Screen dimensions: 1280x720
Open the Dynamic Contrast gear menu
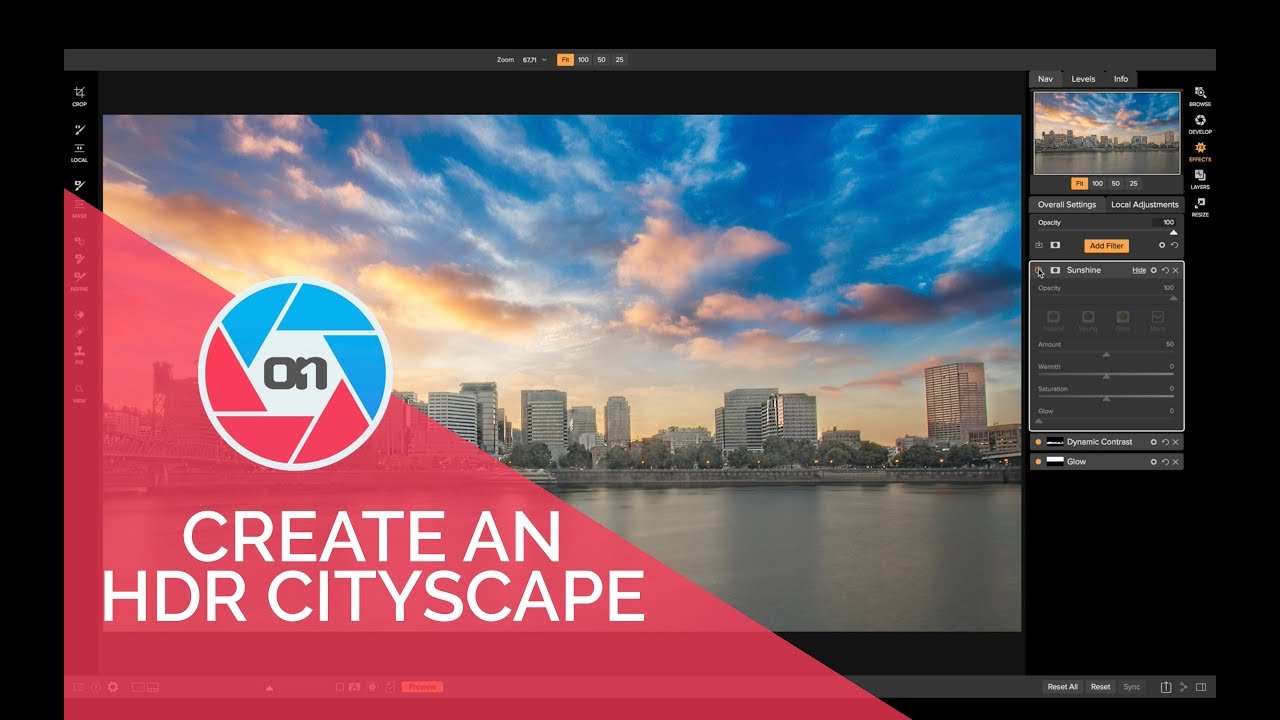[x=1154, y=442]
